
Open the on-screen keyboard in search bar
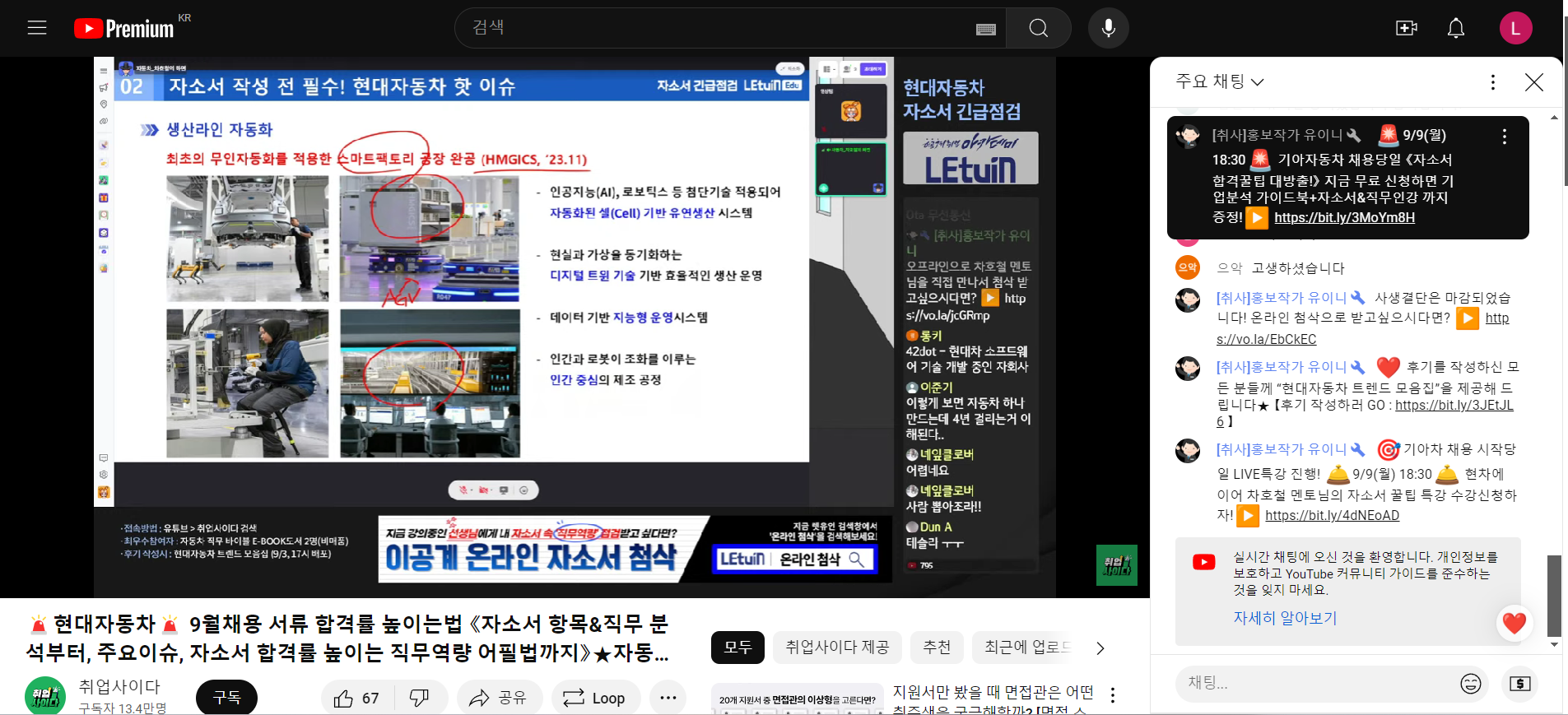985,30
